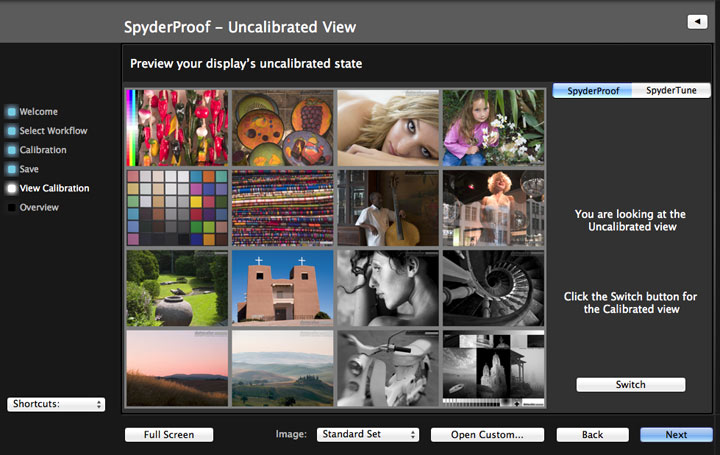Select the girl with flowers thumbnail
Screen dimensions: 720x455
click(494, 128)
